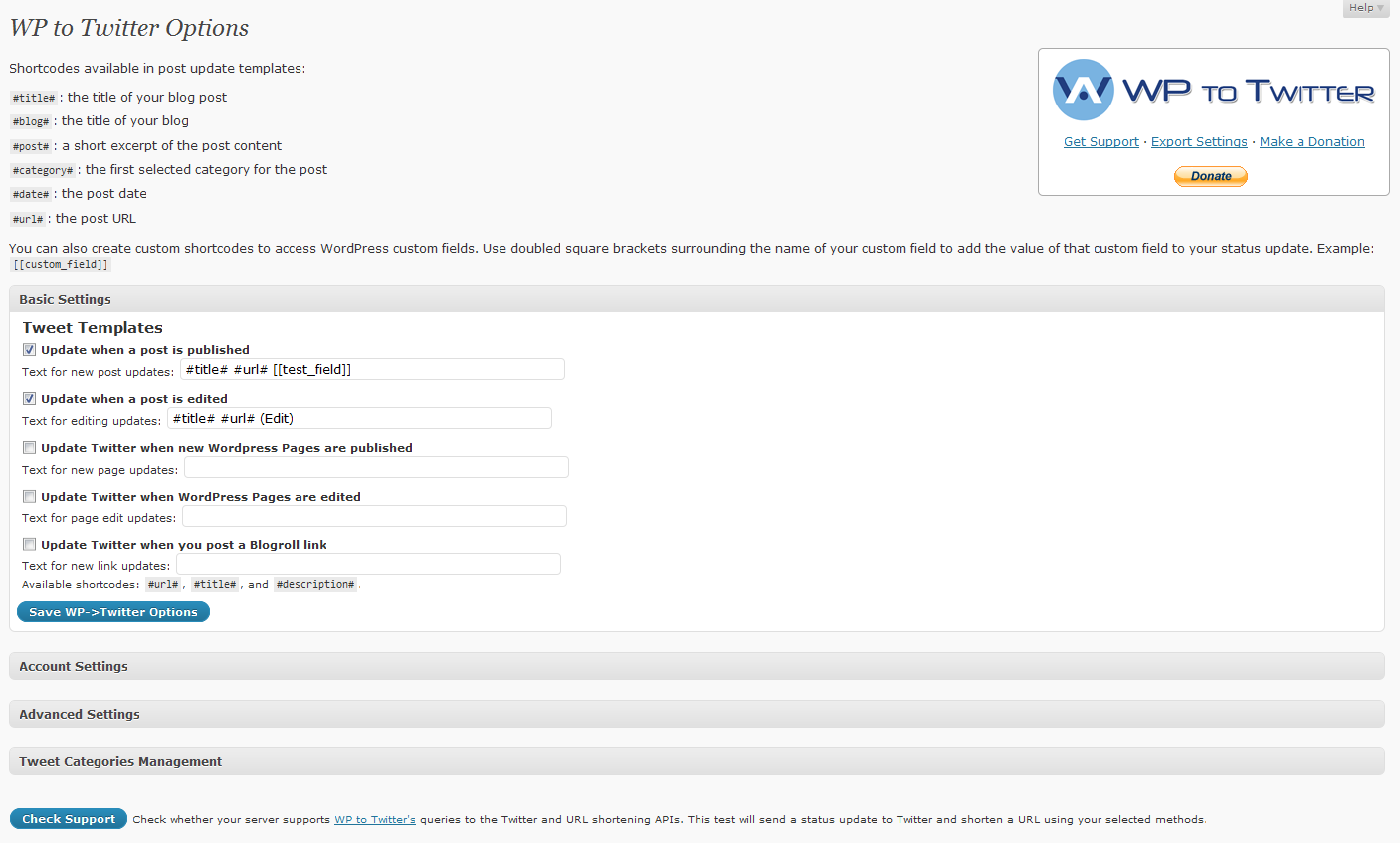Click into the new page updates field
The image size is (1400, 843).
click(376, 468)
